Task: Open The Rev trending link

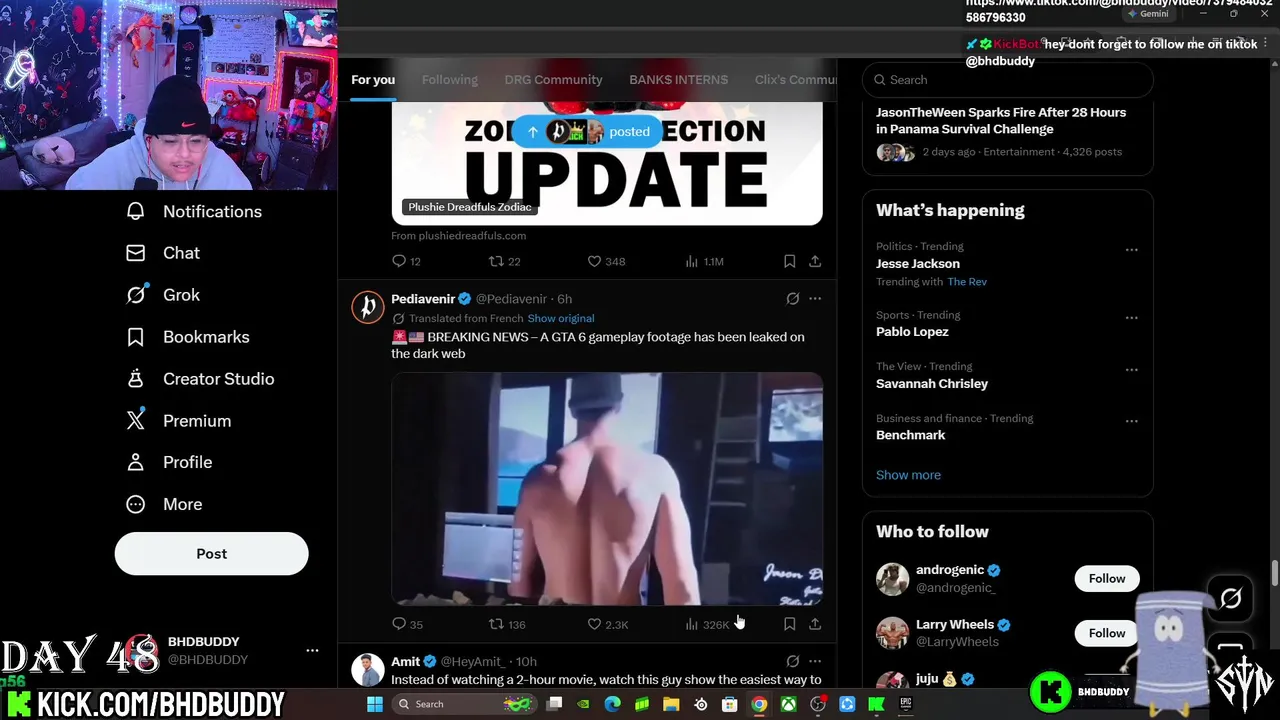Action: (967, 282)
